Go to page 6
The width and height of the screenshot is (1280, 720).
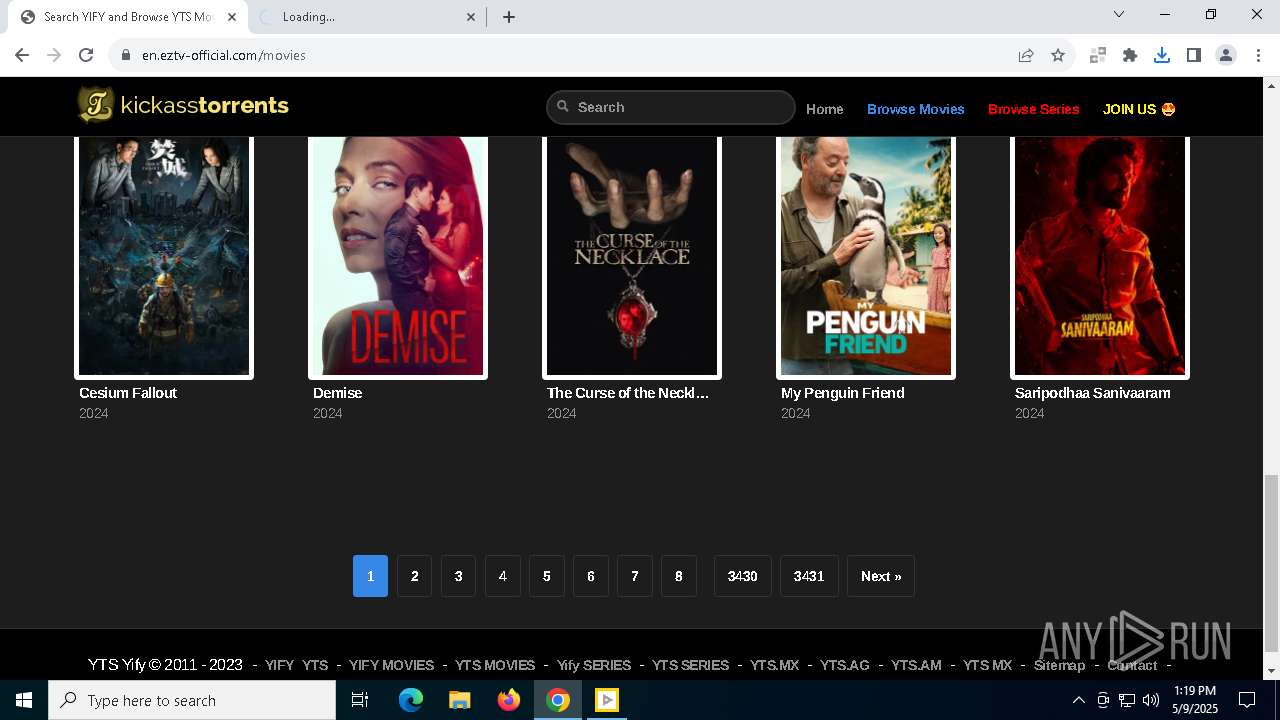[590, 576]
